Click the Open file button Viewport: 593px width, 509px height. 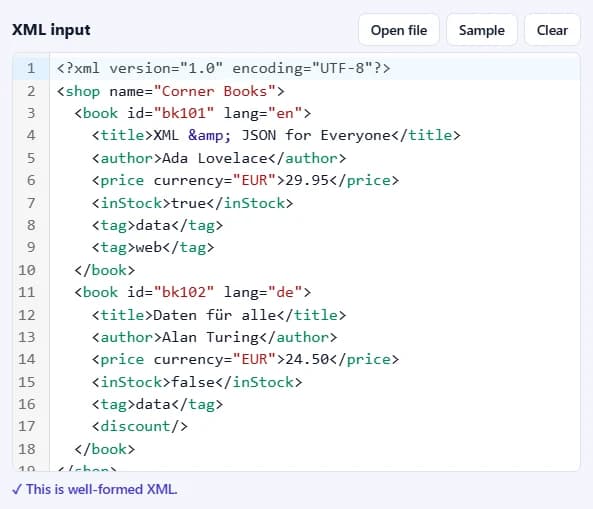(399, 30)
